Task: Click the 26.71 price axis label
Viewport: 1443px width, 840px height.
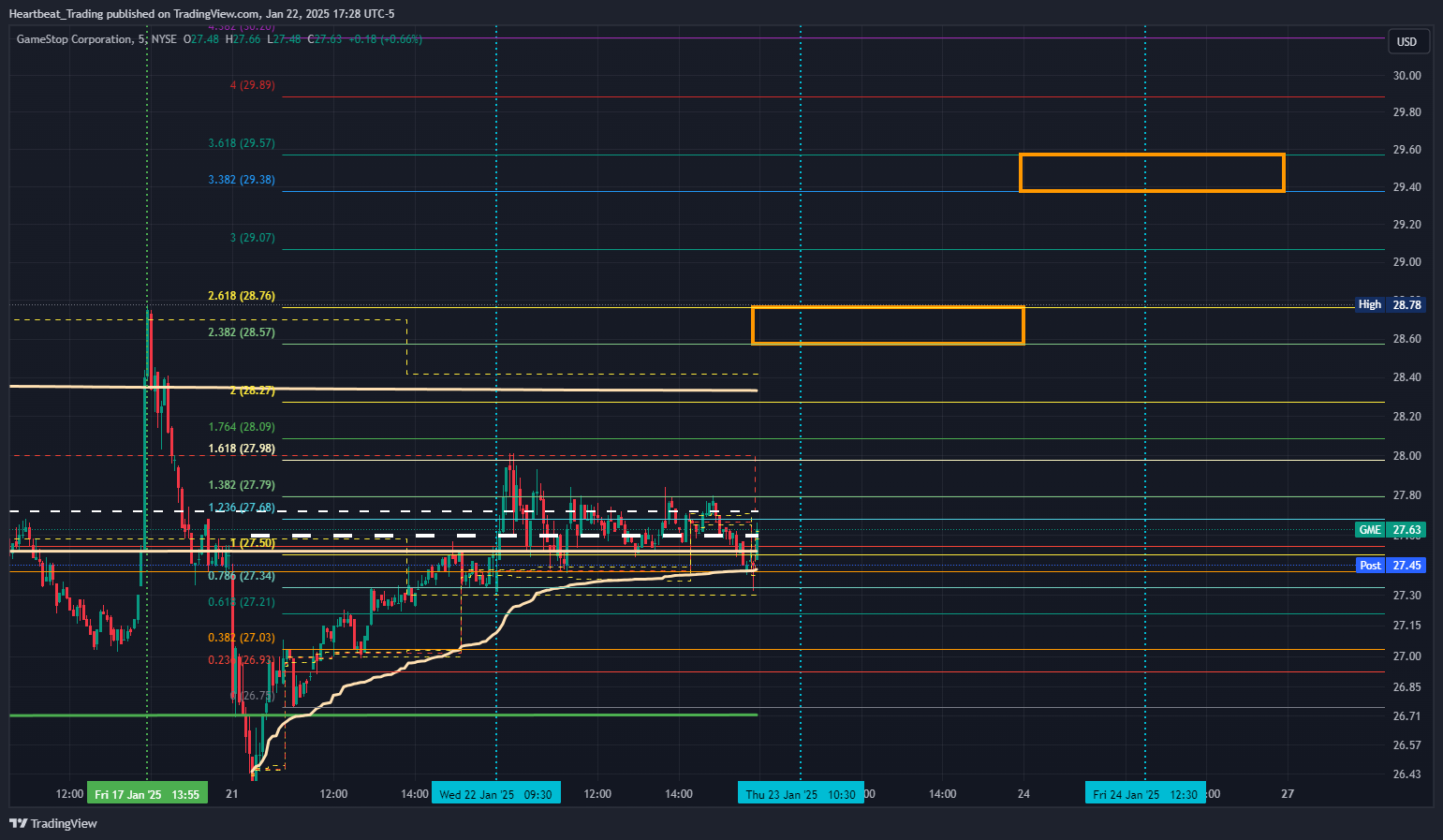Action: click(1406, 716)
